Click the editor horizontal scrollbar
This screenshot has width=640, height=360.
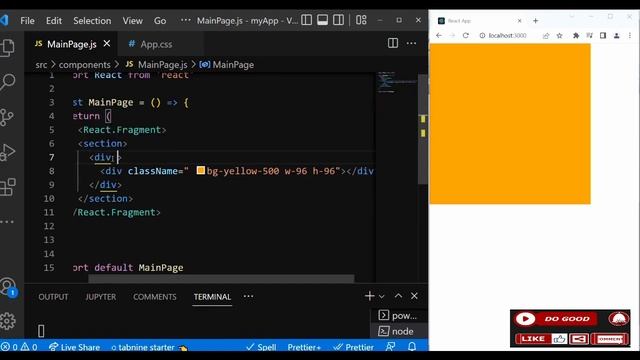pyautogui.click(x=221, y=278)
